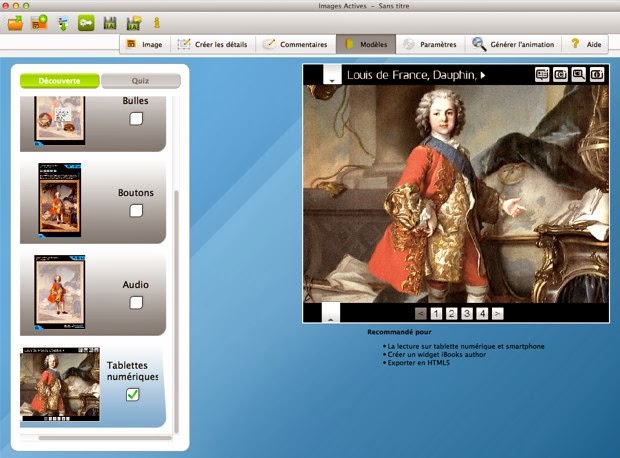
Task: Click the play-frame icon in the preview header
Action: tap(560, 74)
